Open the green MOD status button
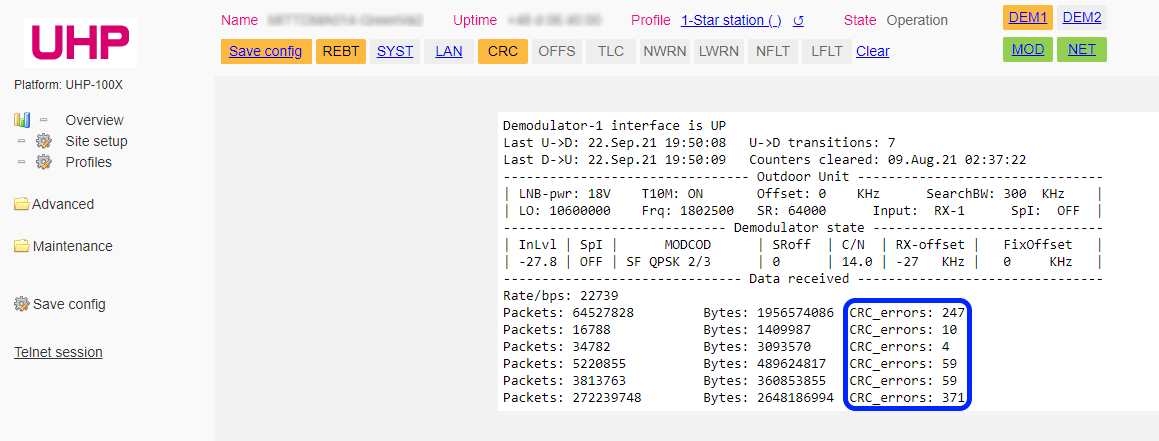Image resolution: width=1159 pixels, height=441 pixels. tap(1027, 49)
